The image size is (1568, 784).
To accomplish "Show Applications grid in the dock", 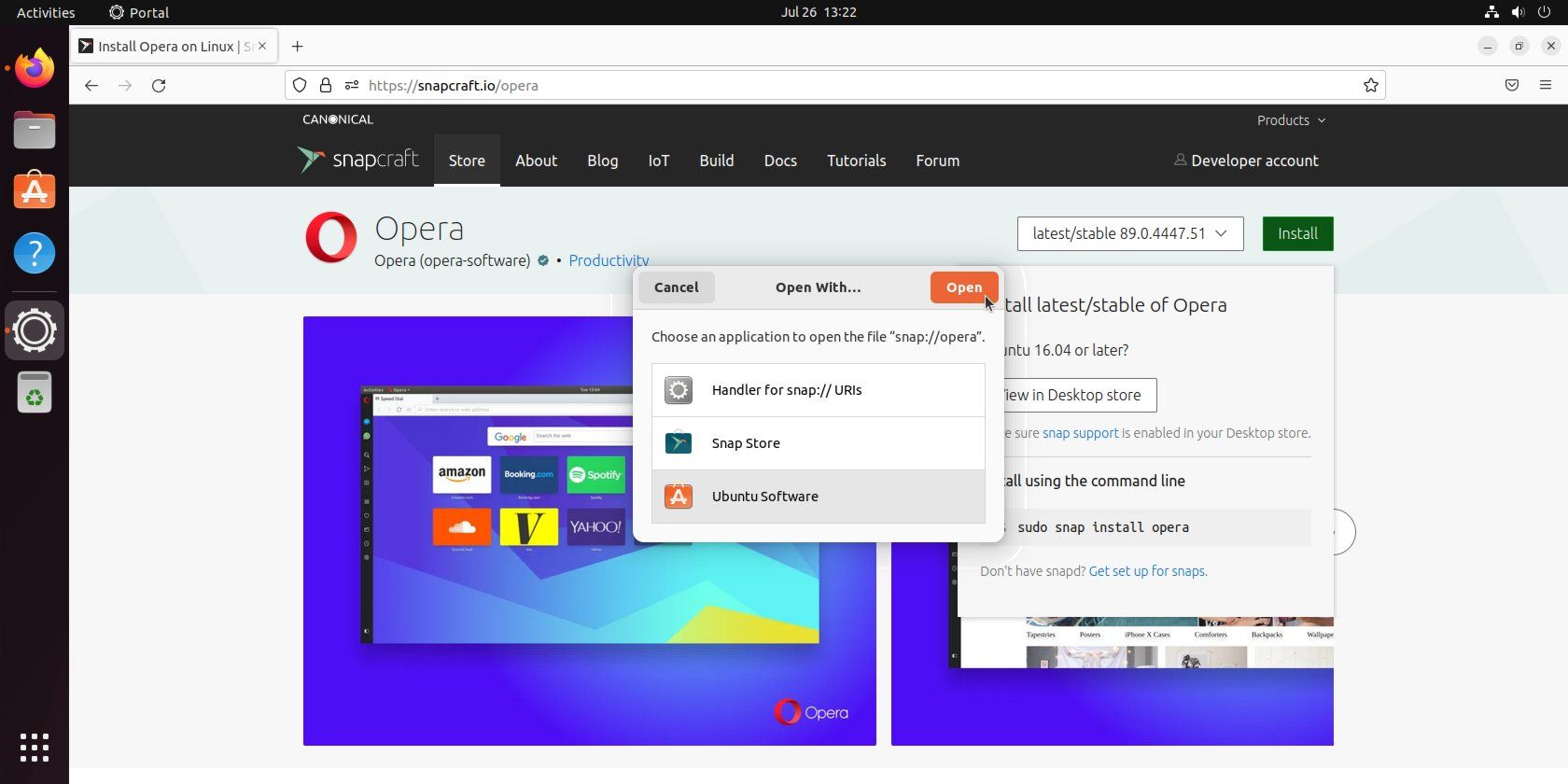I will (x=35, y=748).
